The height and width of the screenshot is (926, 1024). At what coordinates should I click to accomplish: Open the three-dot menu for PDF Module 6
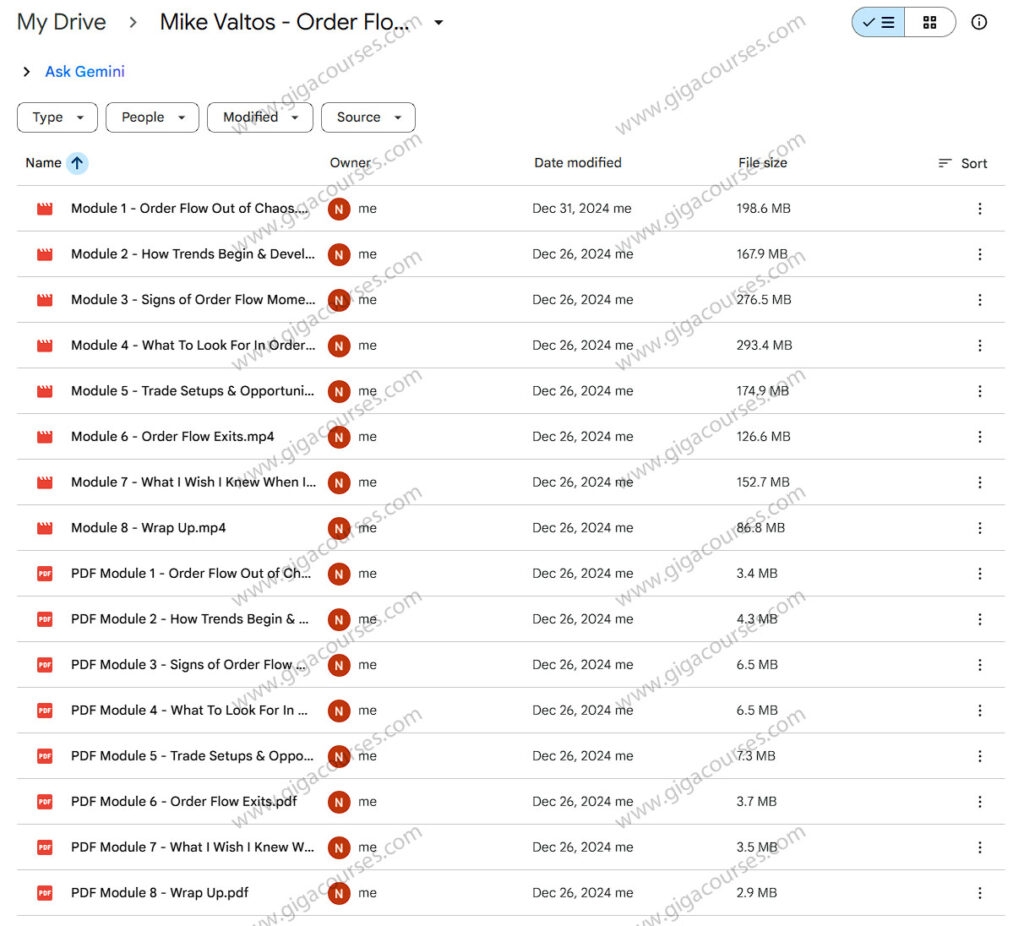click(x=979, y=802)
